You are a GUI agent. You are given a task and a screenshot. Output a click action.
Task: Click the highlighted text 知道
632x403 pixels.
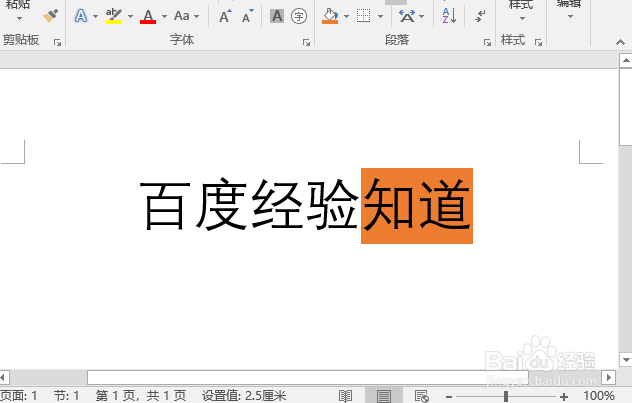[417, 206]
